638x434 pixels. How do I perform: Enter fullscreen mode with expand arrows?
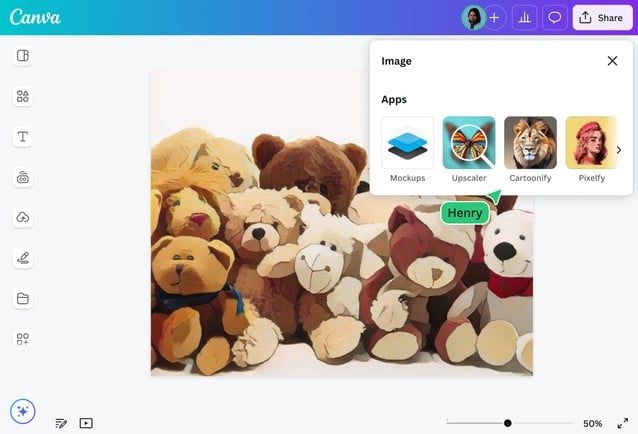coord(622,423)
